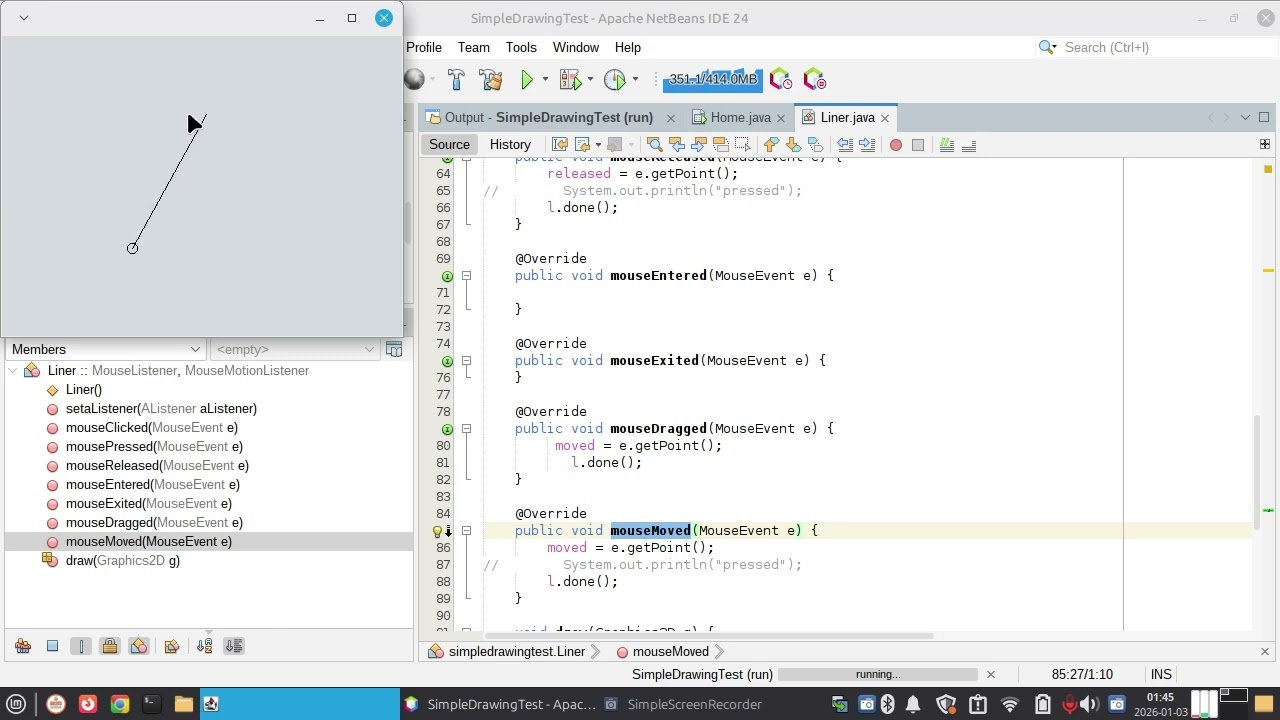
Task: Click Shift Line Right icon
Action: pos(867,145)
